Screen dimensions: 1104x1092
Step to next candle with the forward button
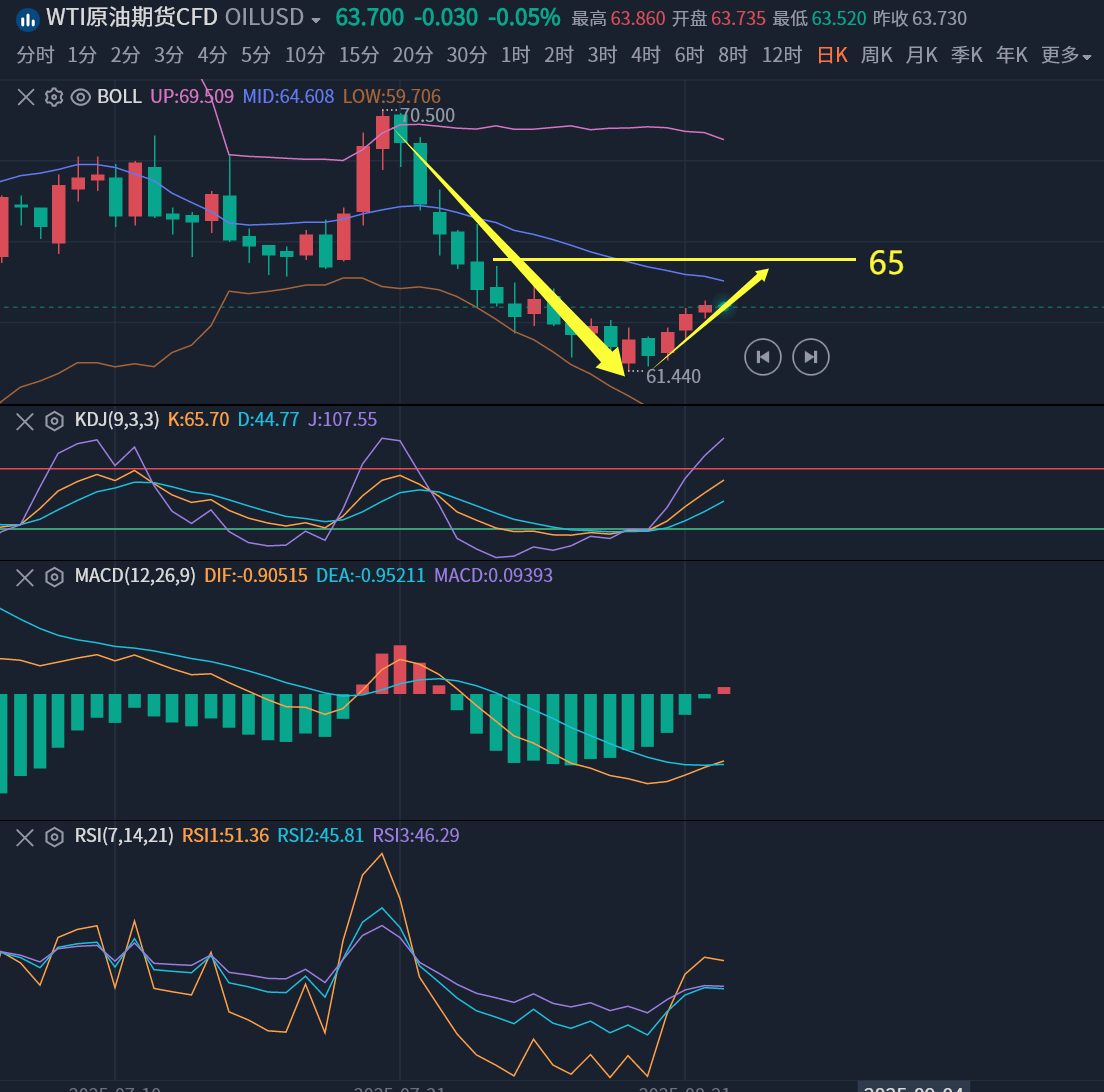pyautogui.click(x=811, y=357)
